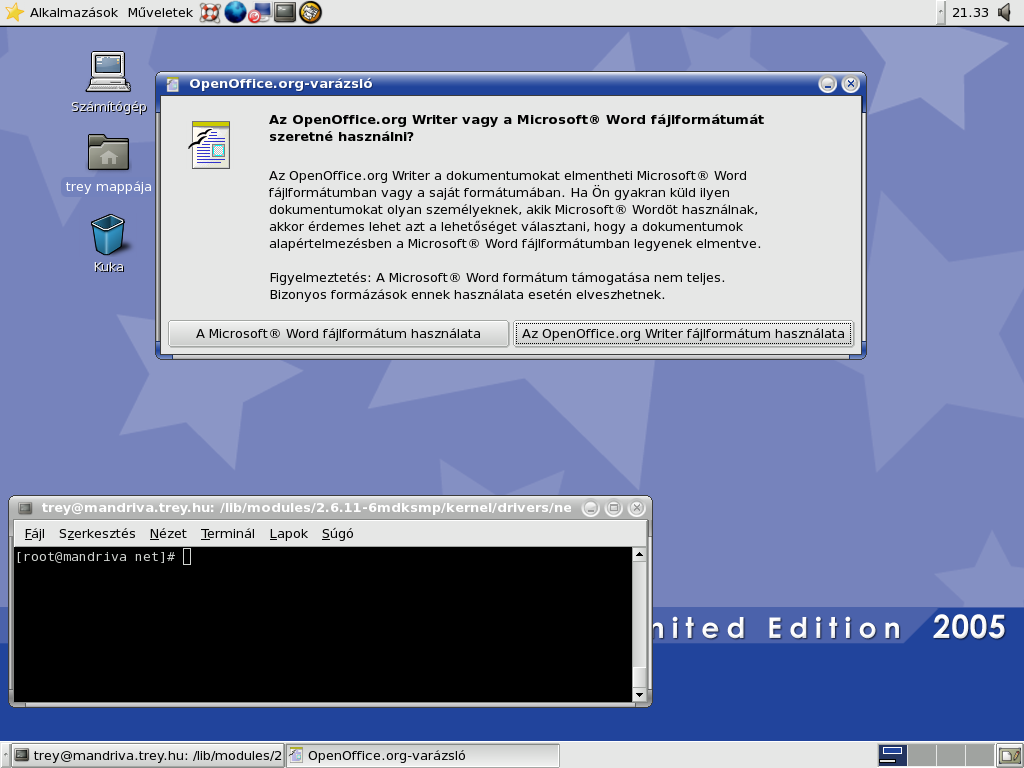Select the trey mappája home folder icon
The width and height of the screenshot is (1024, 768).
click(108, 163)
